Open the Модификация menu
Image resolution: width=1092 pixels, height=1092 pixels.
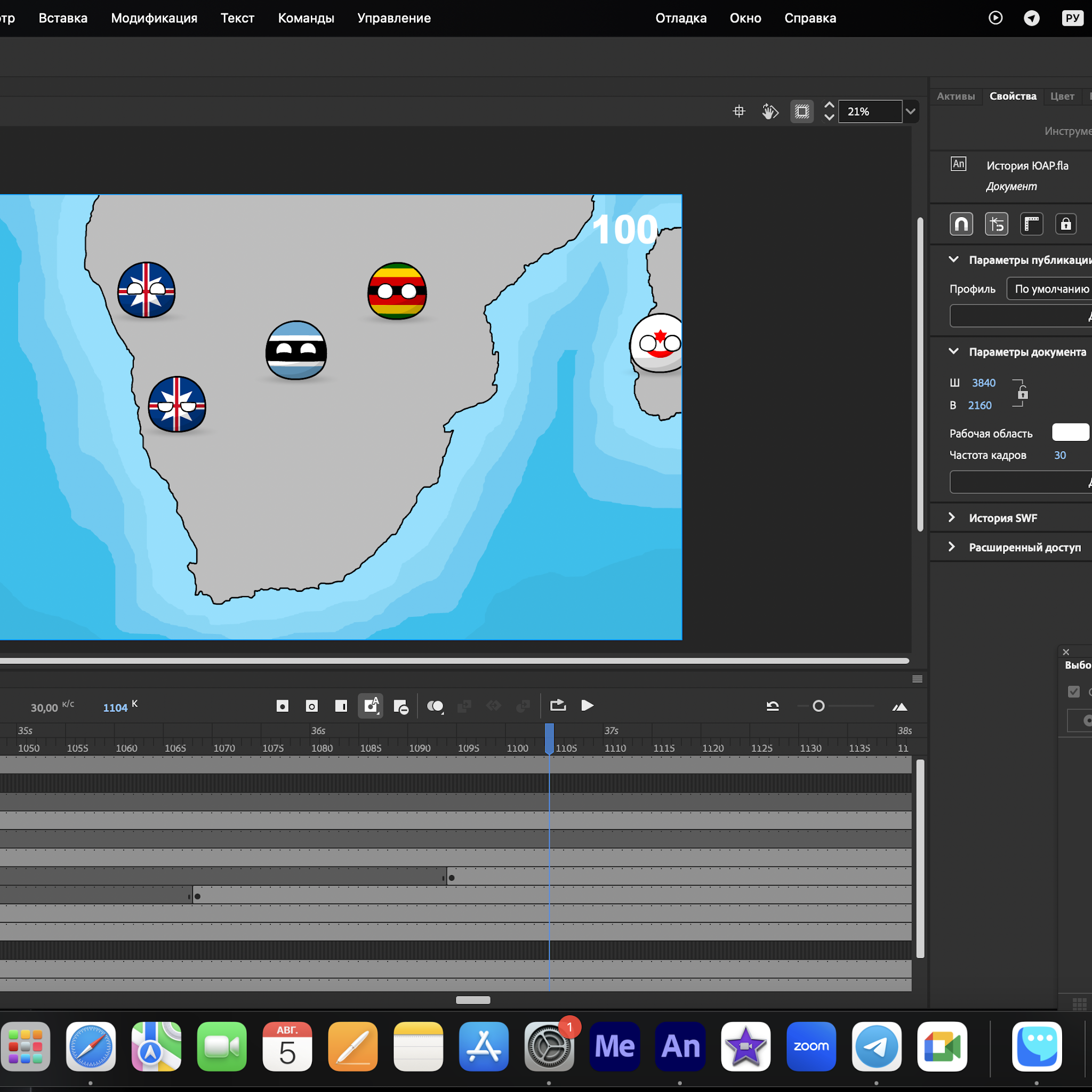click(x=154, y=18)
